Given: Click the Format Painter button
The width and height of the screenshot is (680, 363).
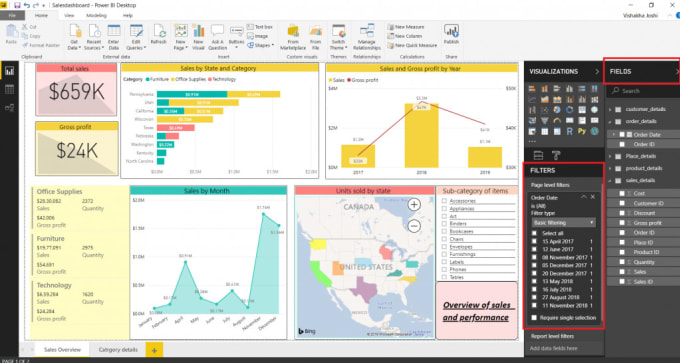Looking at the screenshot, I should coord(41,45).
